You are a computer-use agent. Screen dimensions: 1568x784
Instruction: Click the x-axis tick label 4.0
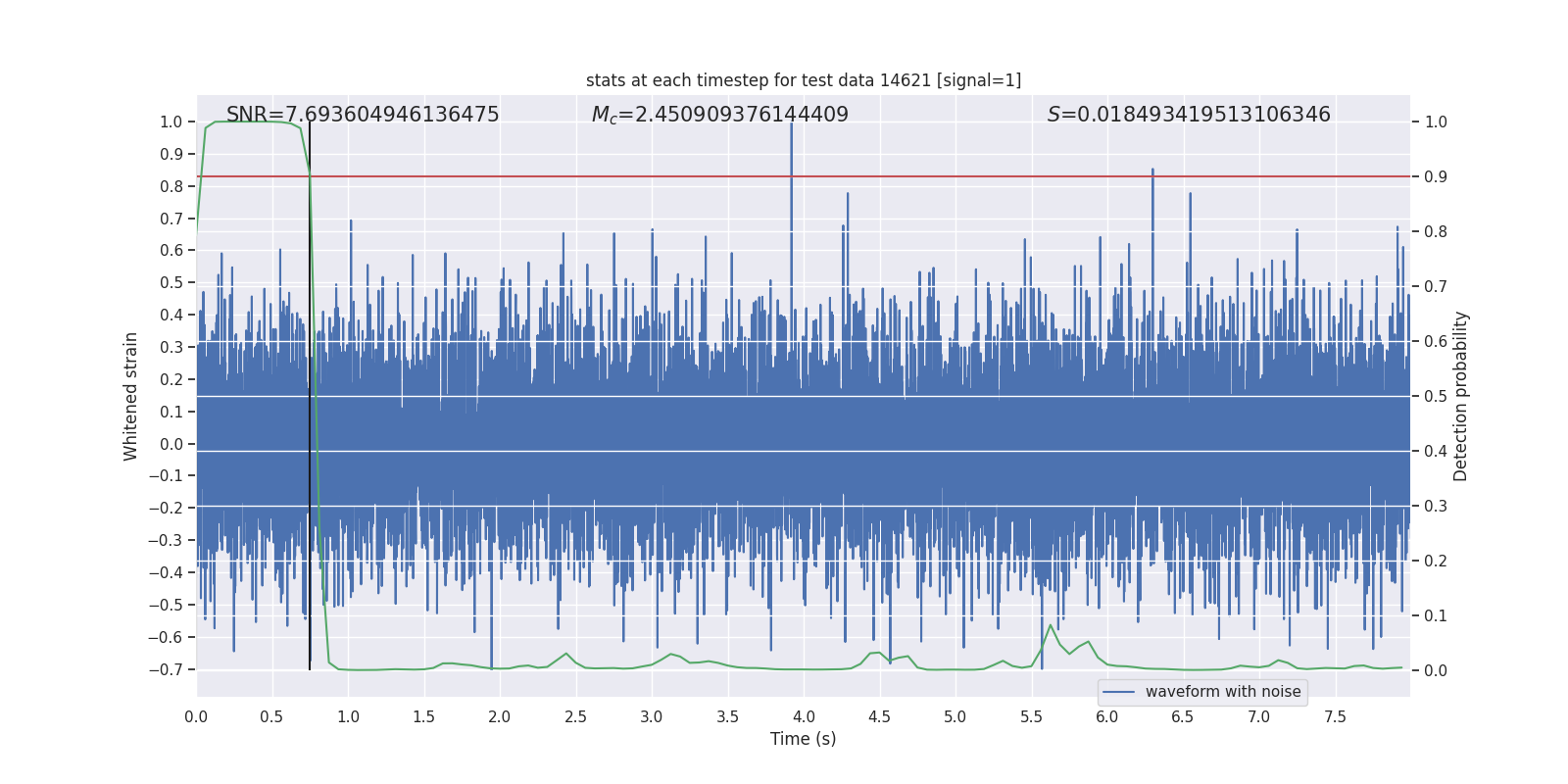804,717
